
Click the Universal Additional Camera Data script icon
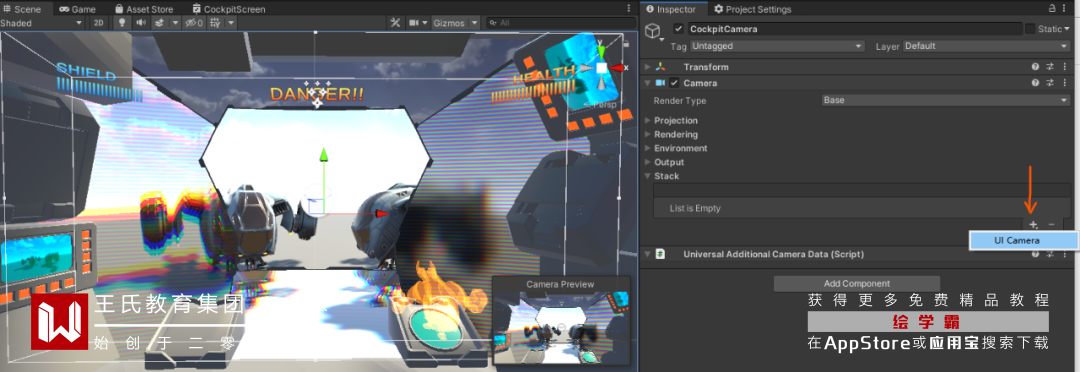(x=661, y=254)
